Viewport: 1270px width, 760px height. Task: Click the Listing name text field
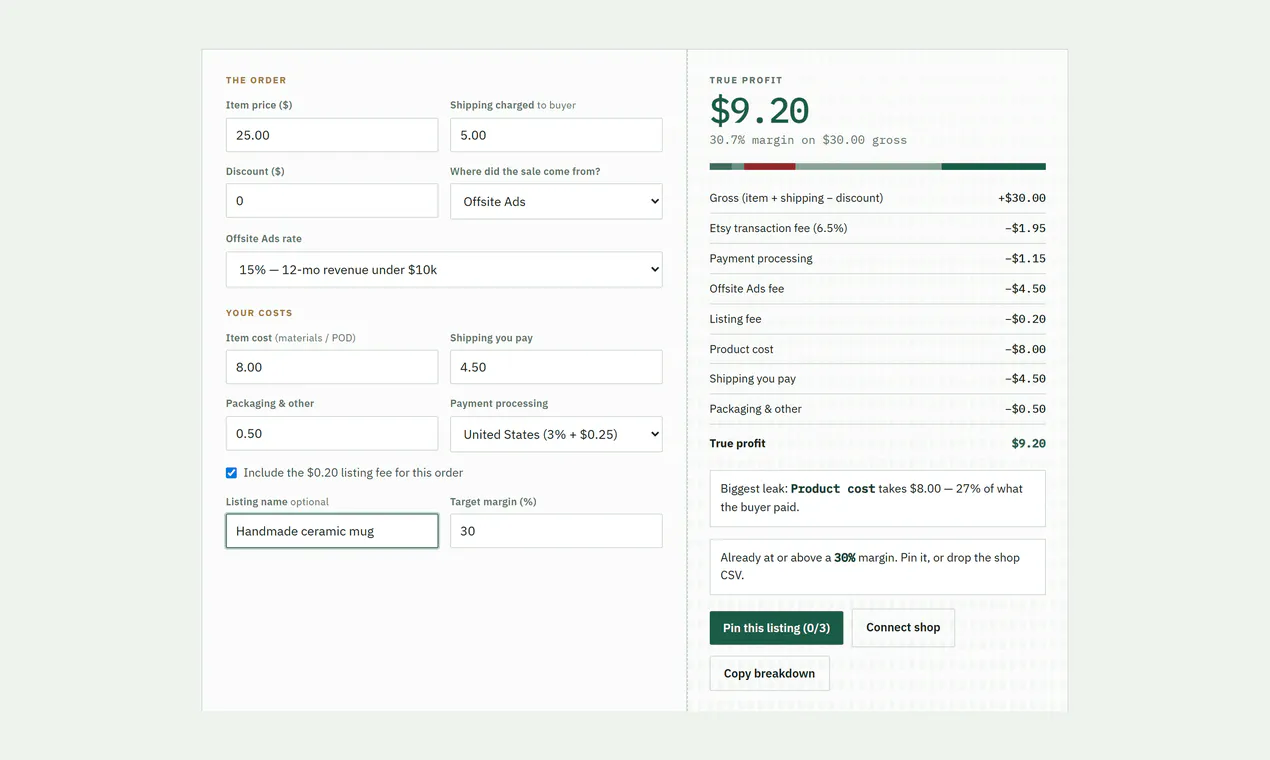coord(332,531)
